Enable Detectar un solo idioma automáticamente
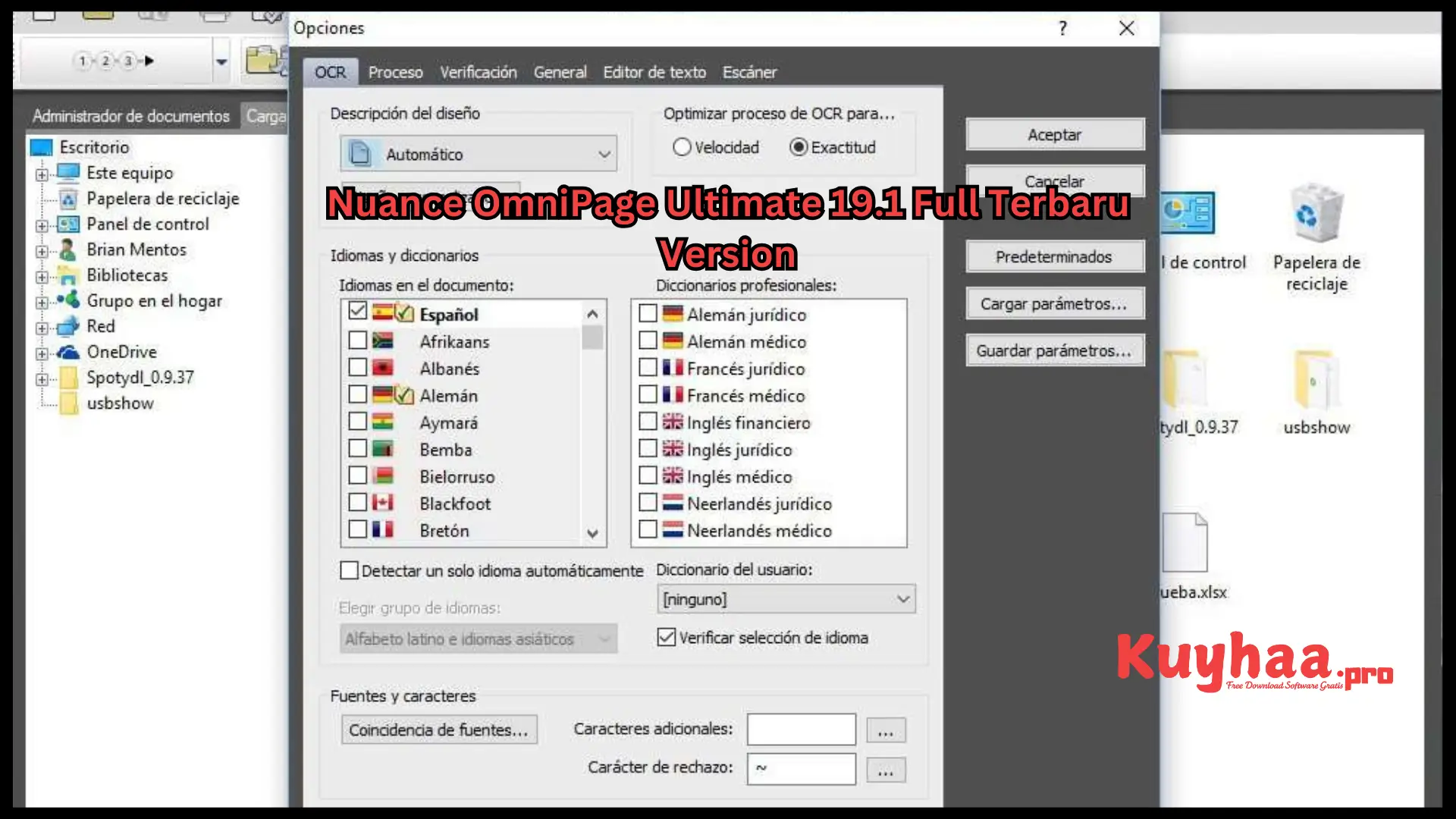Image resolution: width=1456 pixels, height=819 pixels. coord(349,570)
